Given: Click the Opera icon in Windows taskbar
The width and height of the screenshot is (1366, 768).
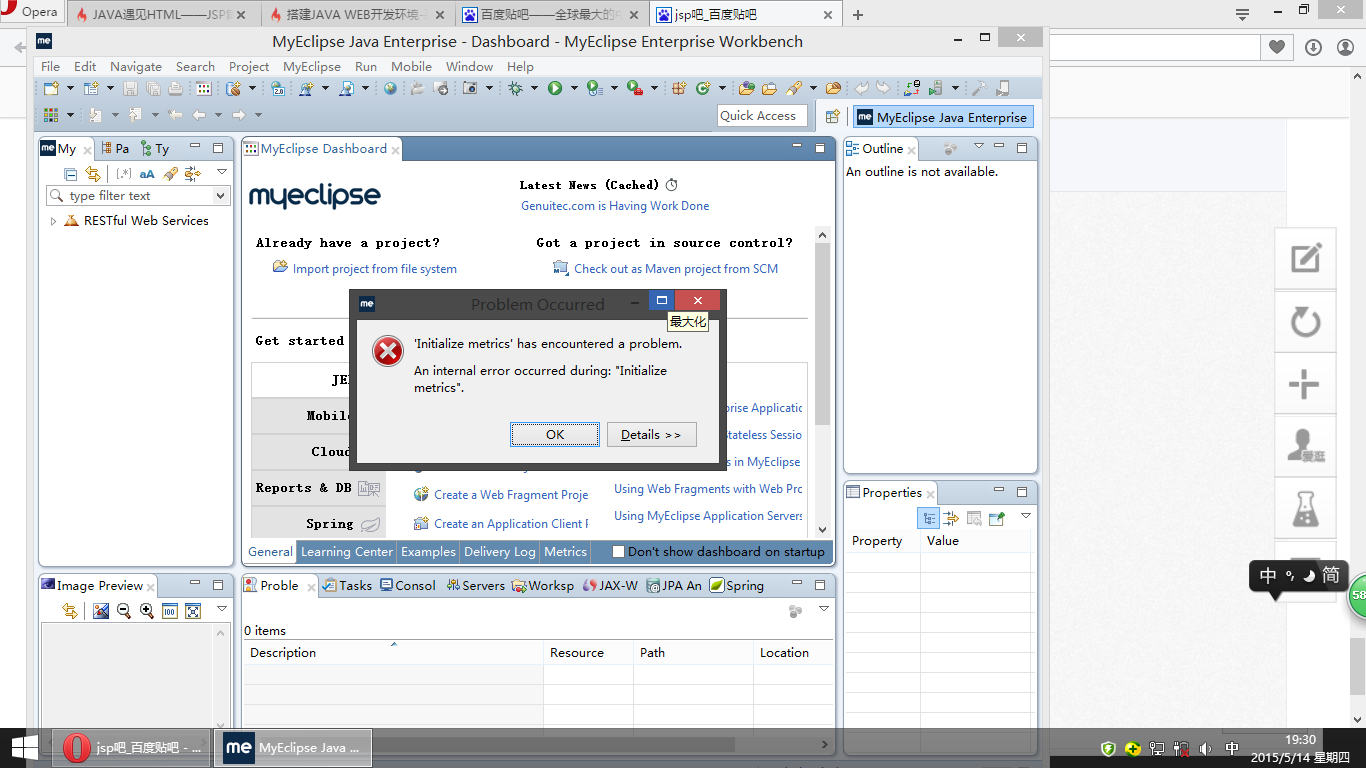Looking at the screenshot, I should [x=76, y=747].
